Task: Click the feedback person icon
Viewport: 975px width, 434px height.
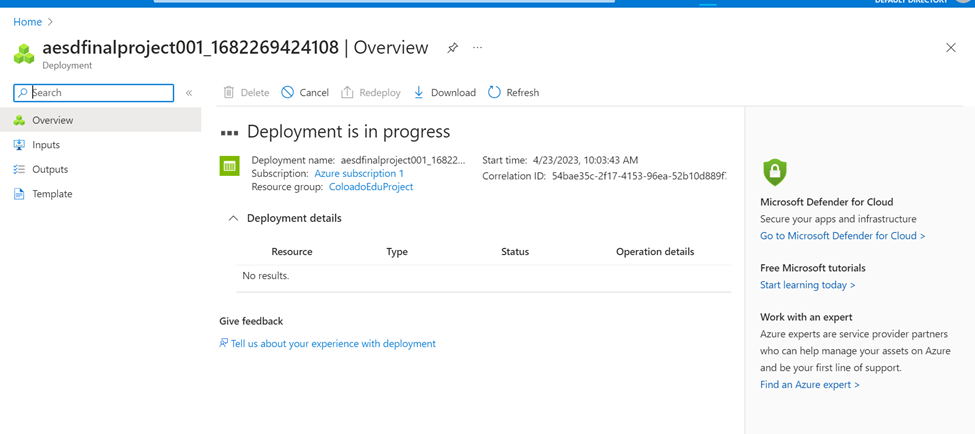Action: [x=224, y=343]
